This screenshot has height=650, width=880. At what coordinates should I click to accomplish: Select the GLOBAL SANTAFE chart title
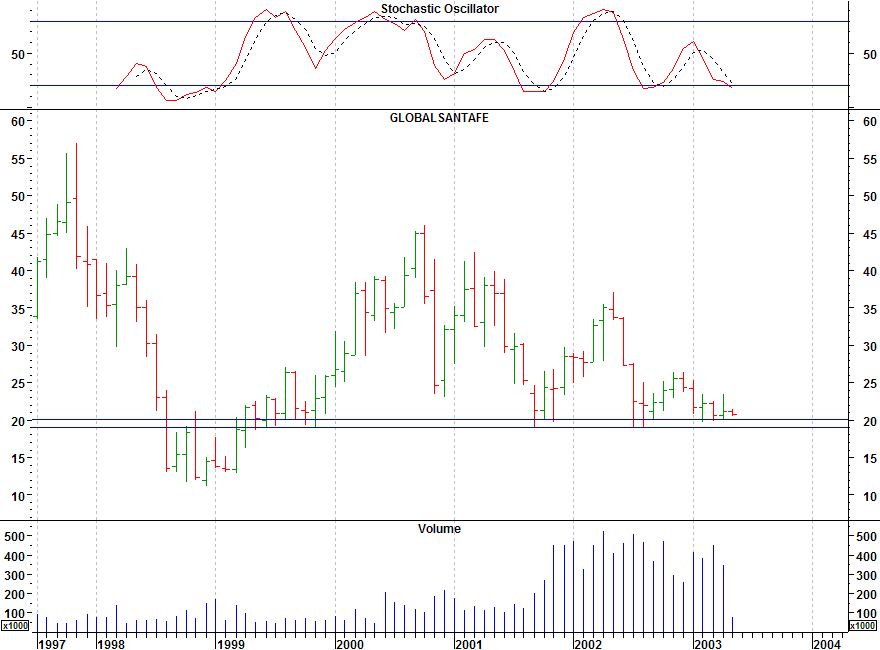click(439, 118)
